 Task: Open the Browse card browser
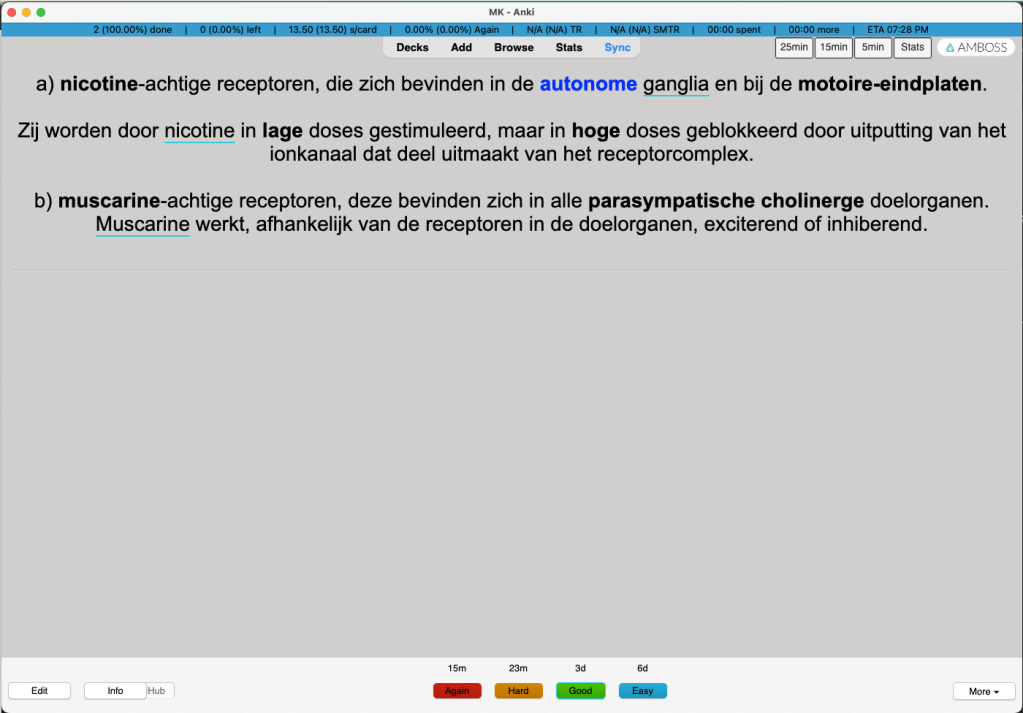click(x=514, y=48)
